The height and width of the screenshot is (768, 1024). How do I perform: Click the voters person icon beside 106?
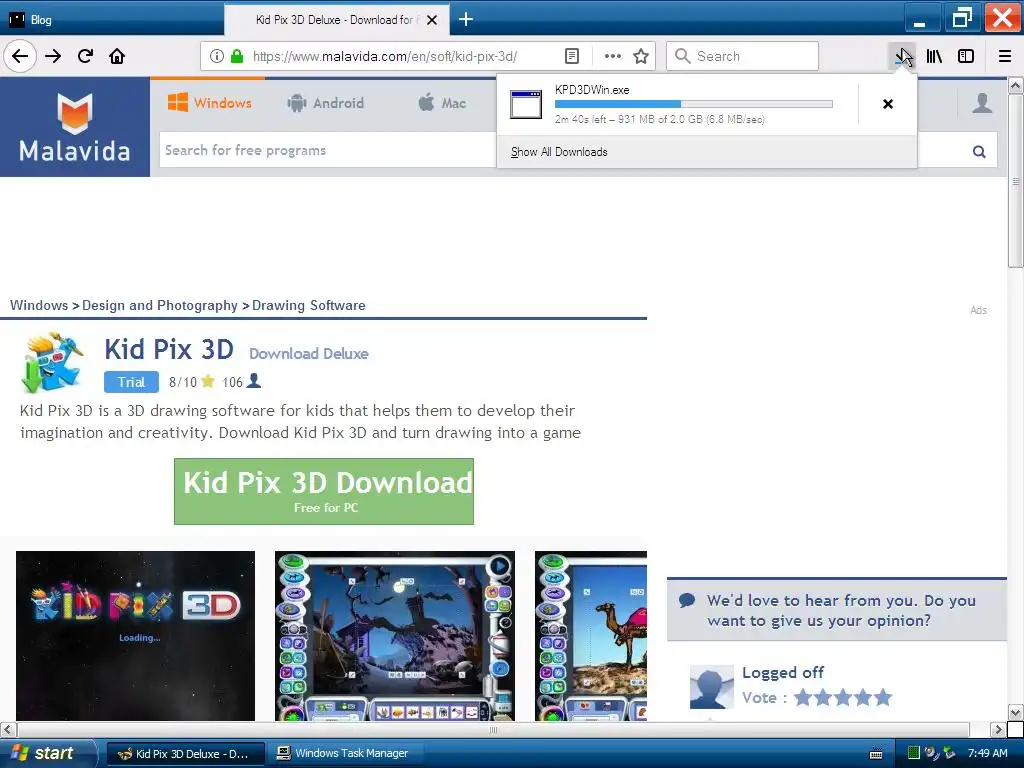255,381
